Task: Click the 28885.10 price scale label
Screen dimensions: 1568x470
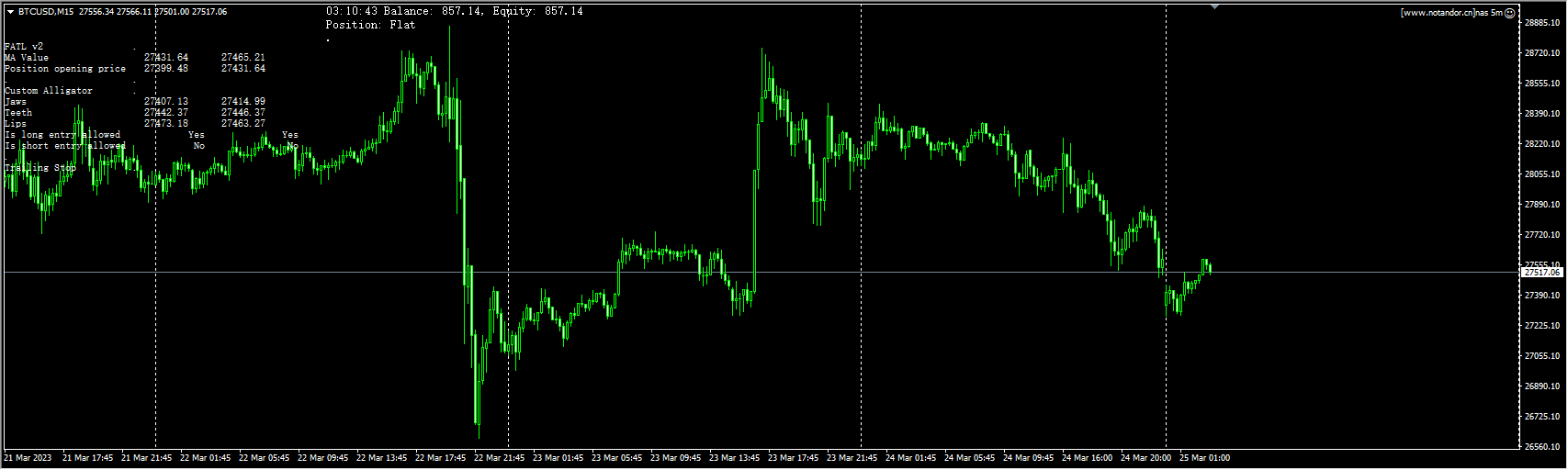Action: pos(1542,23)
